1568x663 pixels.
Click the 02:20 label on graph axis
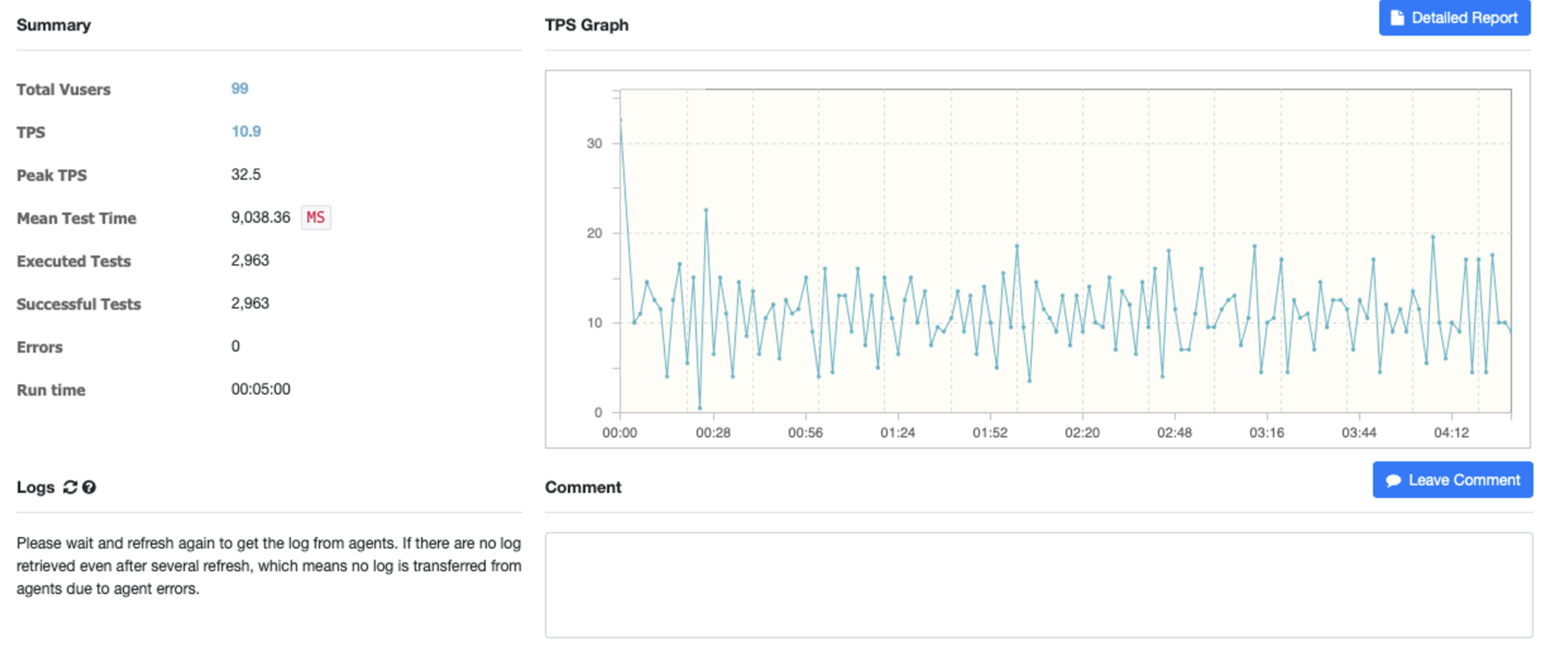point(1082,433)
